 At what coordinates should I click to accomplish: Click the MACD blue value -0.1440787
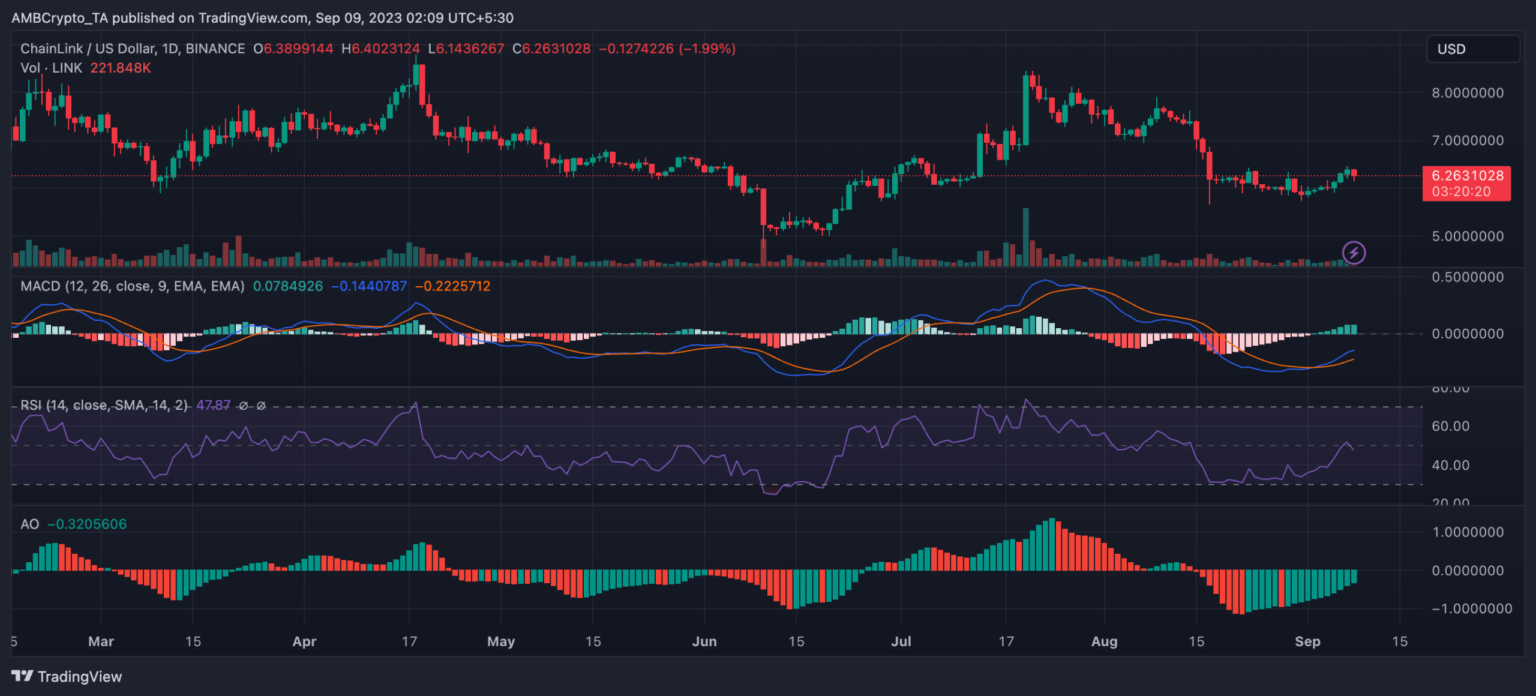pos(366,286)
